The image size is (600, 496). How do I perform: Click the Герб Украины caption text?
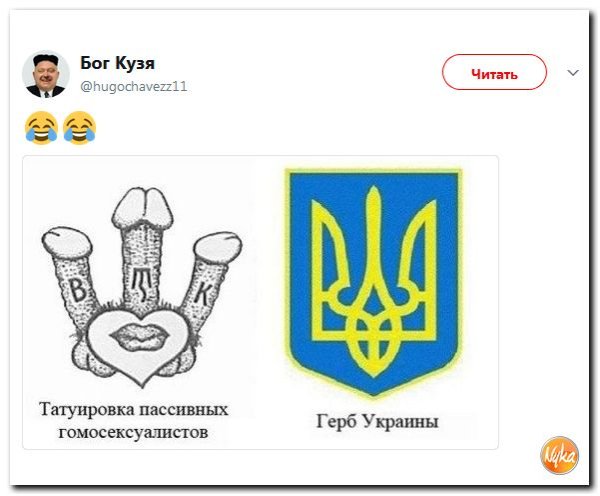377,422
